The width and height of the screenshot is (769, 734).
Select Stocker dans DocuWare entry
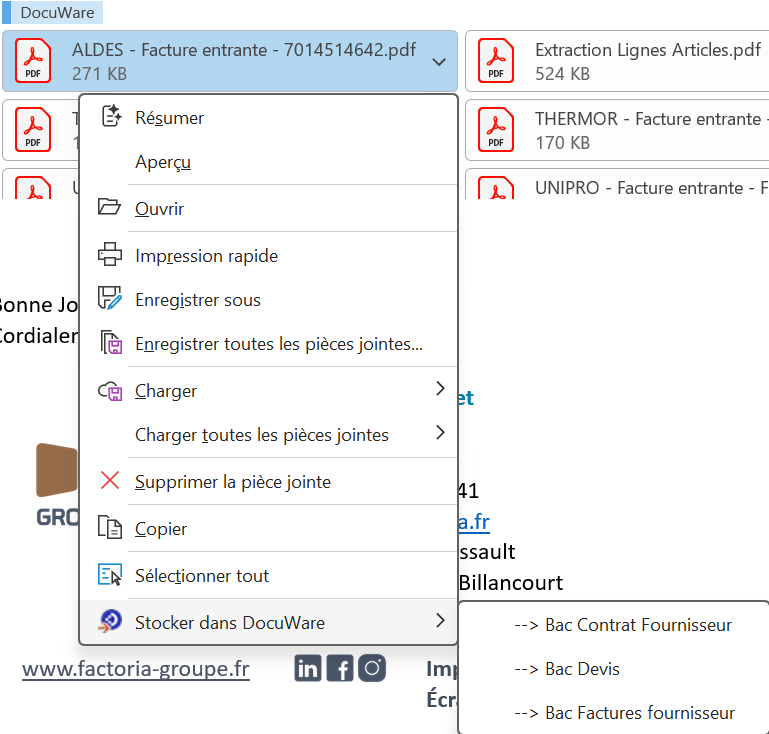(269, 622)
